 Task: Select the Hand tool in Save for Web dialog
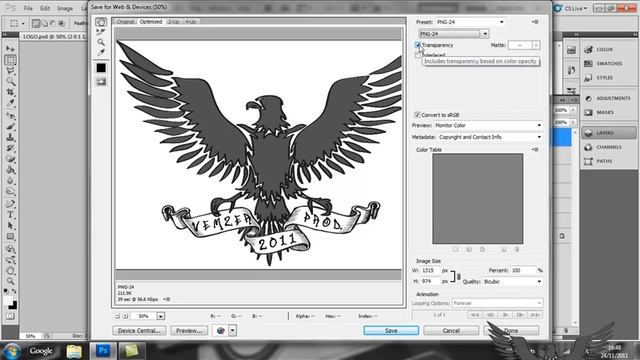click(101, 22)
